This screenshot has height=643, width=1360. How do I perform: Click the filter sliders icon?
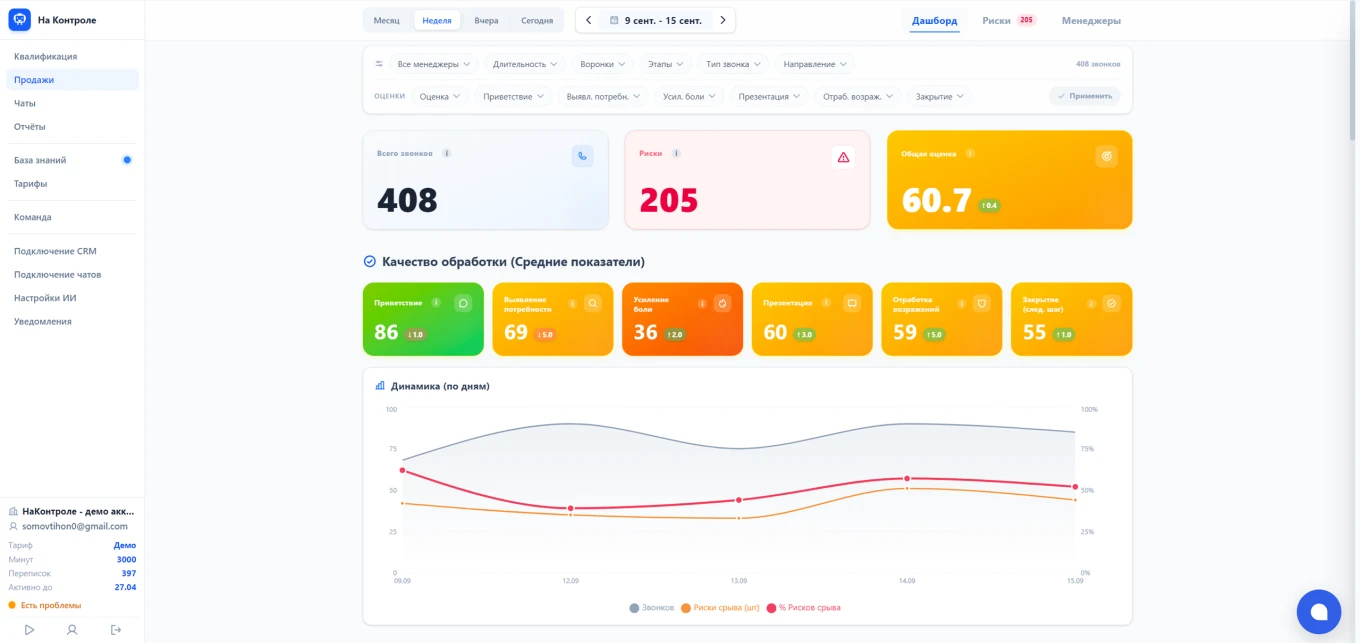pos(379,64)
